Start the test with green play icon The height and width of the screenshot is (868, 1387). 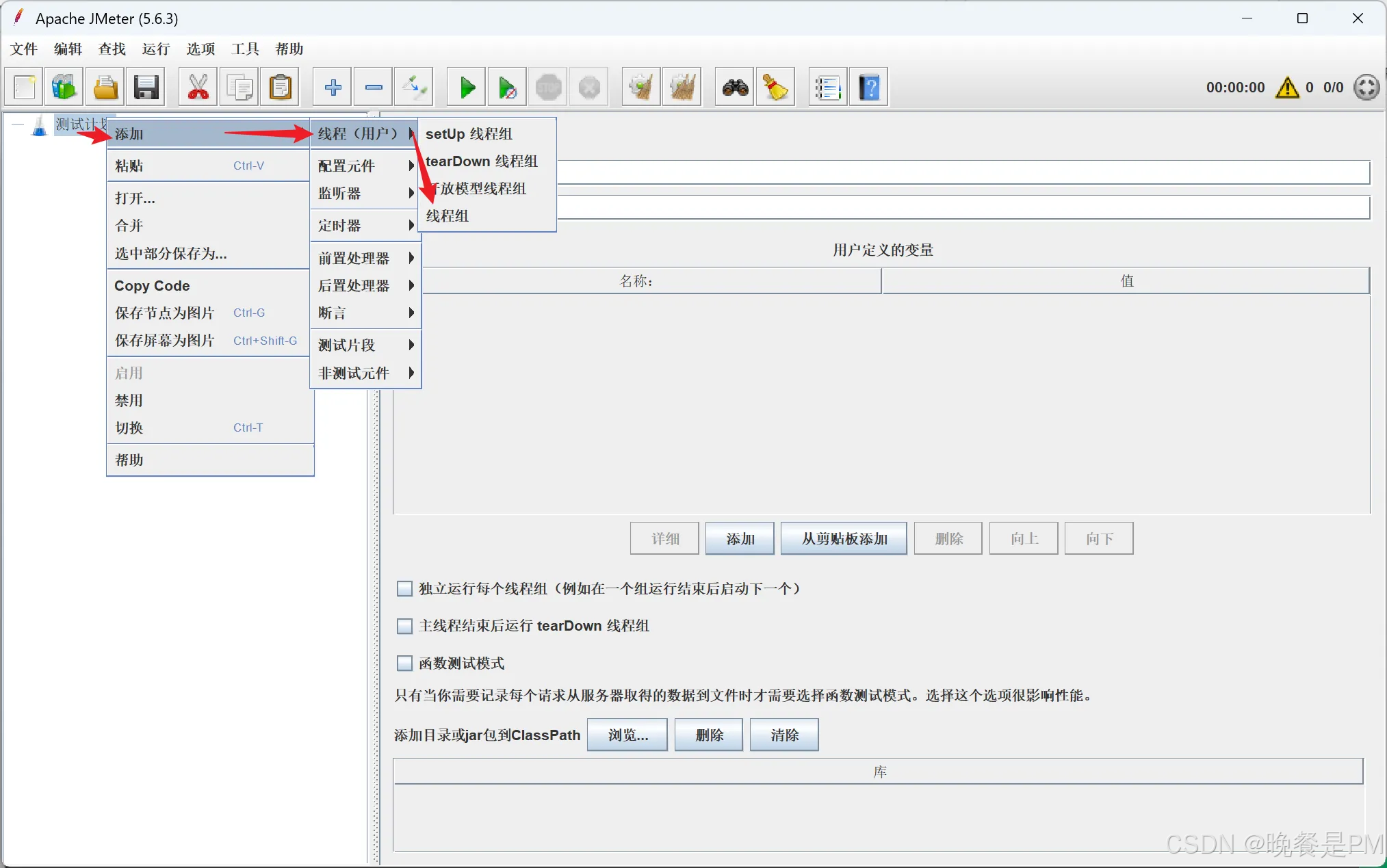coord(467,88)
